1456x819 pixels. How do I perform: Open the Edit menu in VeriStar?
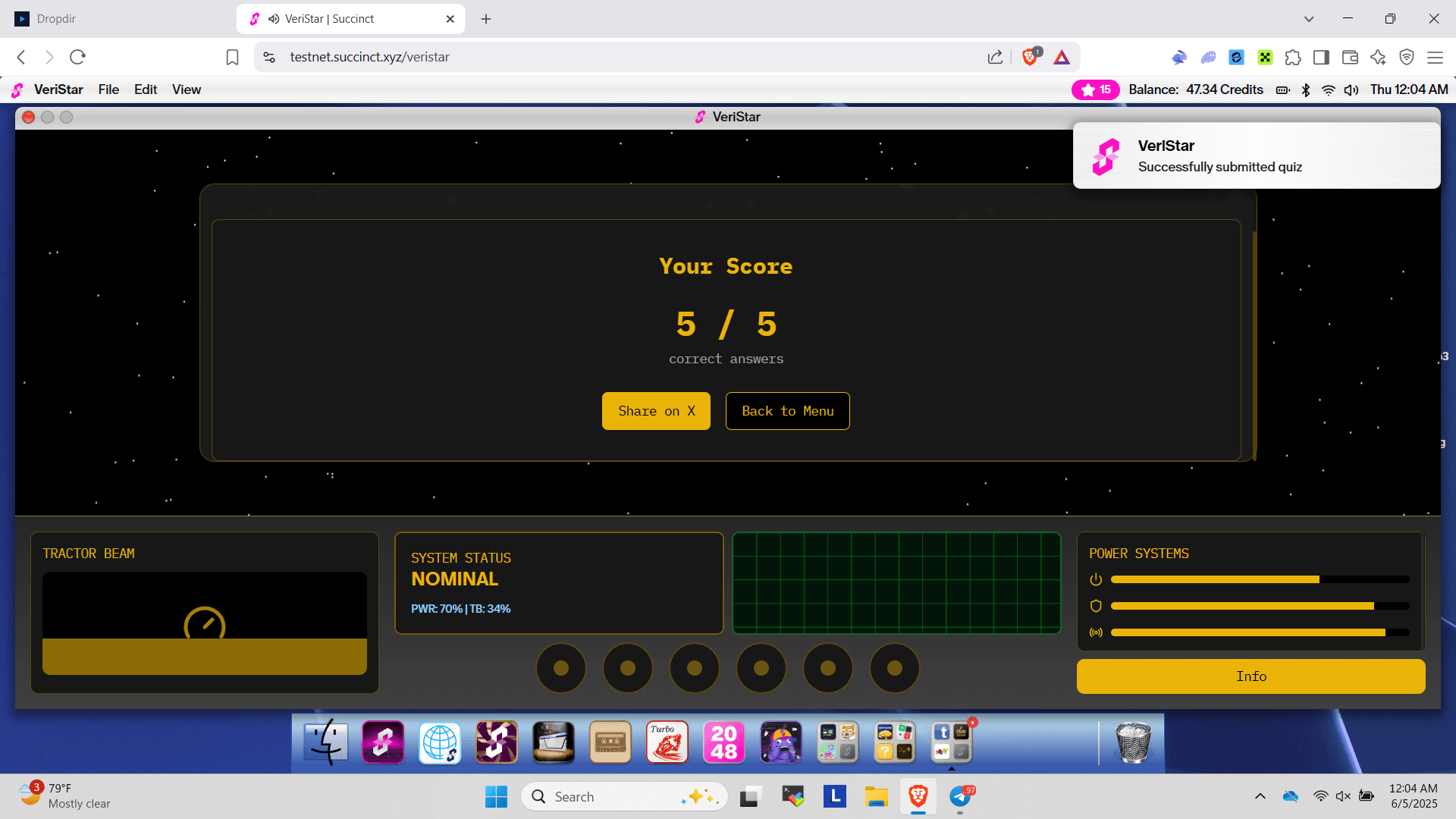coord(146,89)
